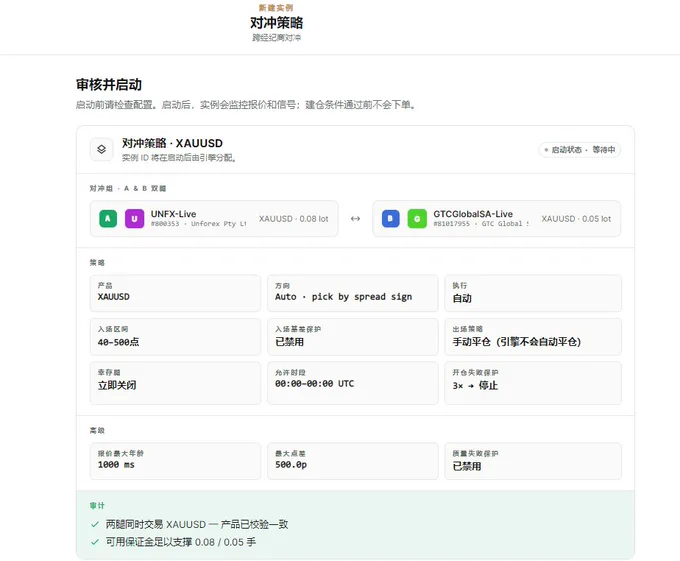Click the 审计 section label
Image resolution: width=680 pixels, height=561 pixels.
point(97,506)
